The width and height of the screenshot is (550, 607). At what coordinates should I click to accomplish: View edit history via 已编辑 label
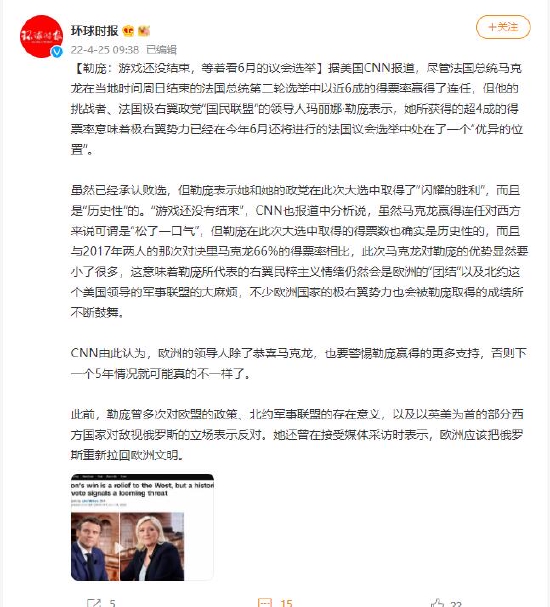pyautogui.click(x=161, y=50)
